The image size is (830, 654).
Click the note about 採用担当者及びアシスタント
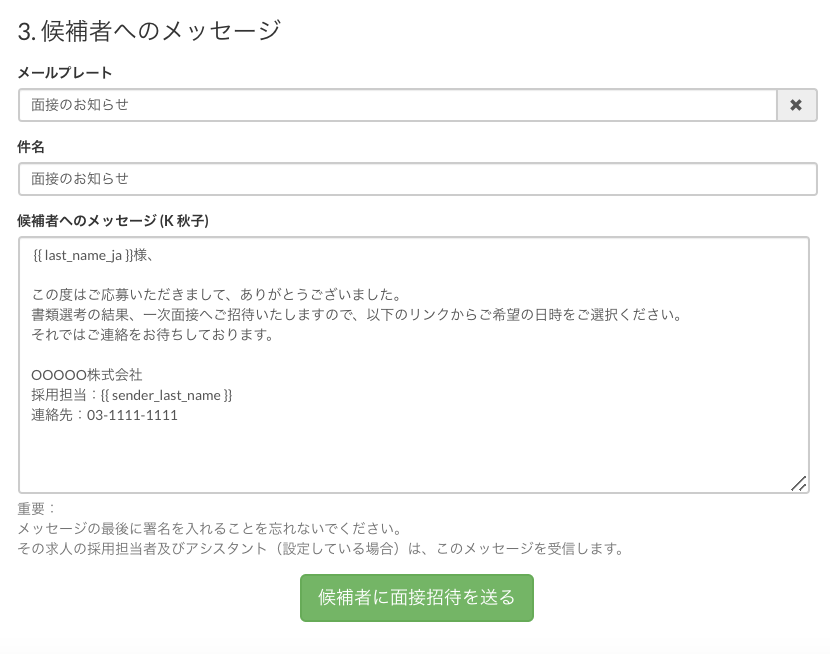(320, 548)
